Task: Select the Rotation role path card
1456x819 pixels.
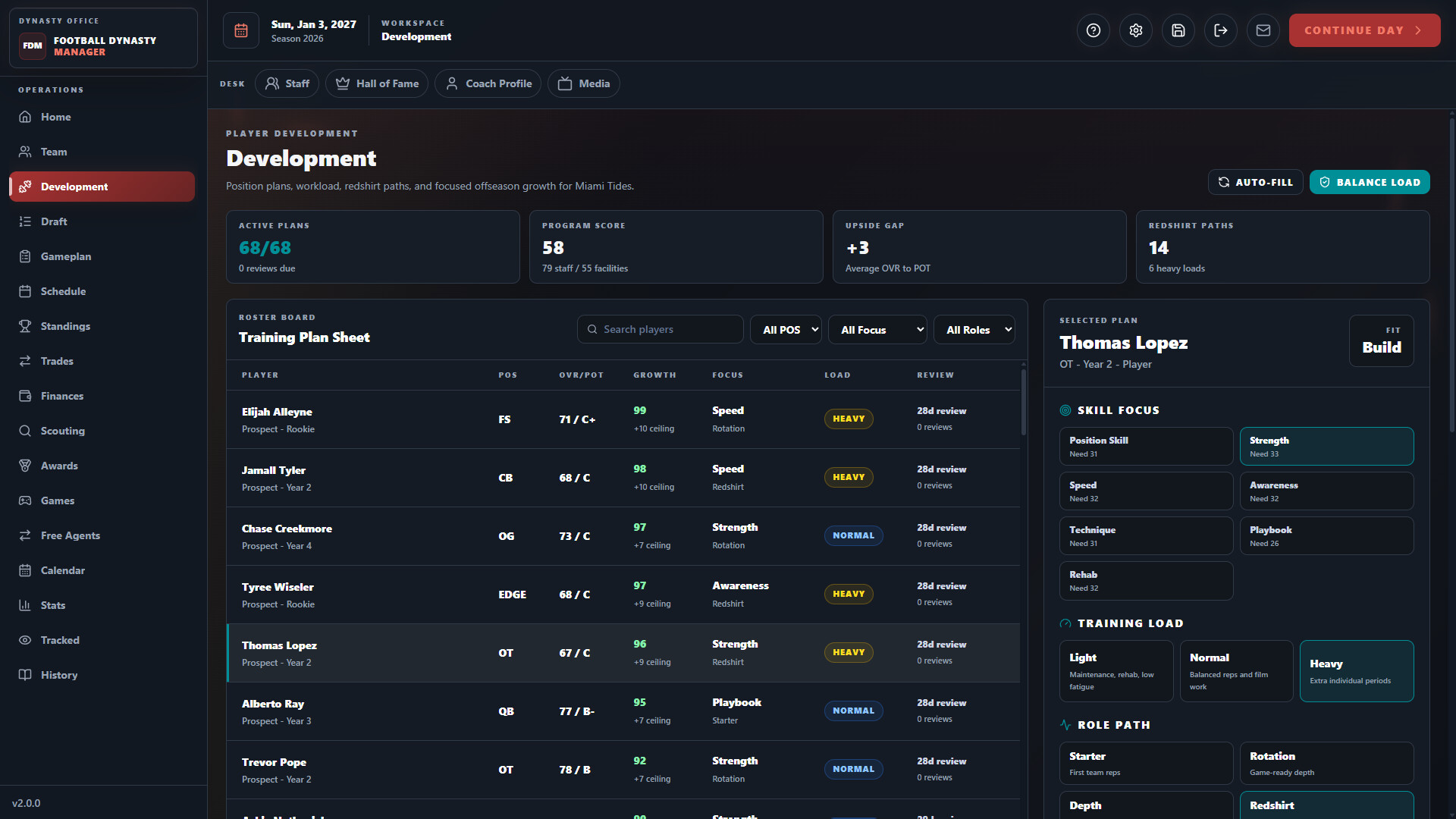Action: coord(1327,763)
